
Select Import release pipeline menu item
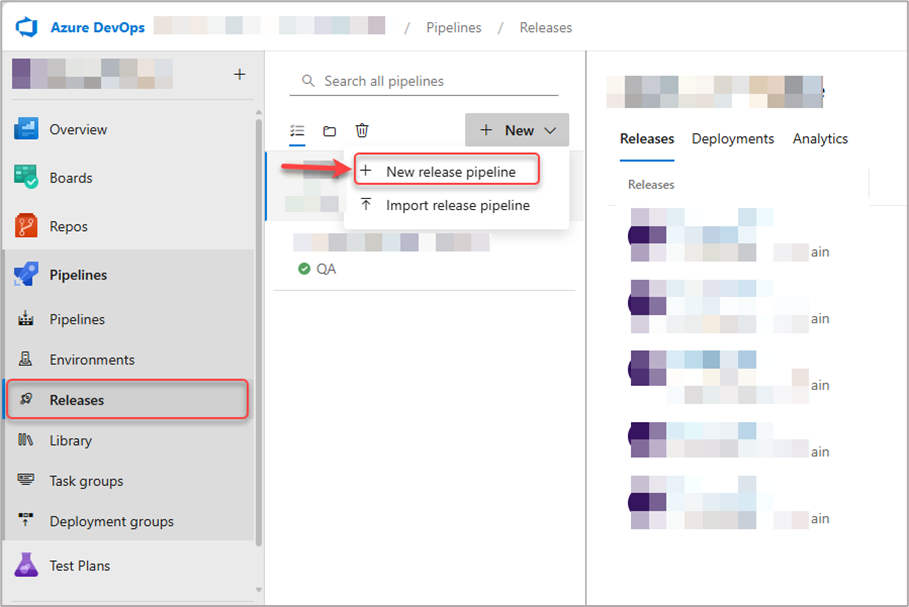click(457, 205)
